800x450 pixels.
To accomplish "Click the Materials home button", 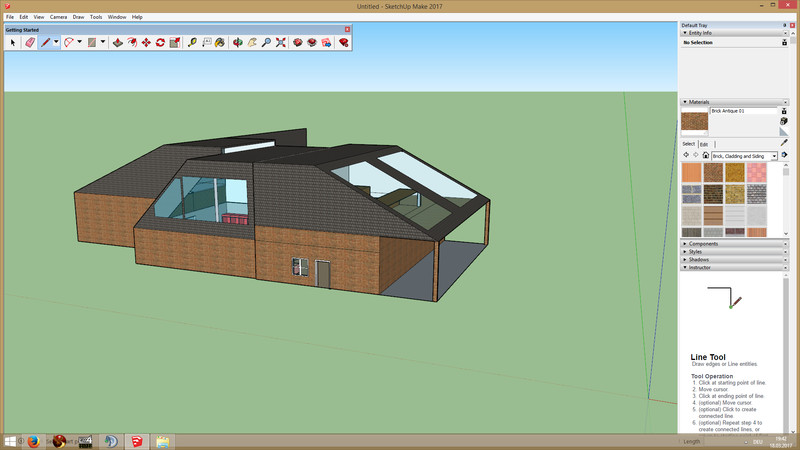I will click(x=706, y=156).
